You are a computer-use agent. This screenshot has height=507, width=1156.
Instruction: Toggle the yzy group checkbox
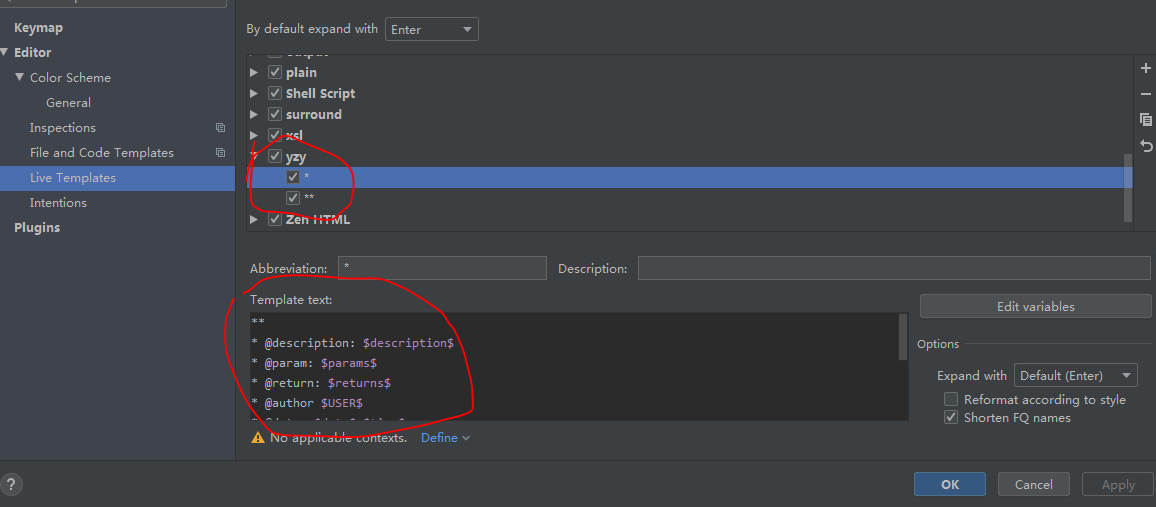pos(275,156)
